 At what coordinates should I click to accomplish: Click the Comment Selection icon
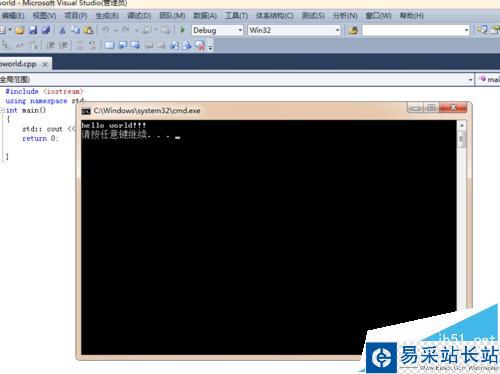point(80,45)
